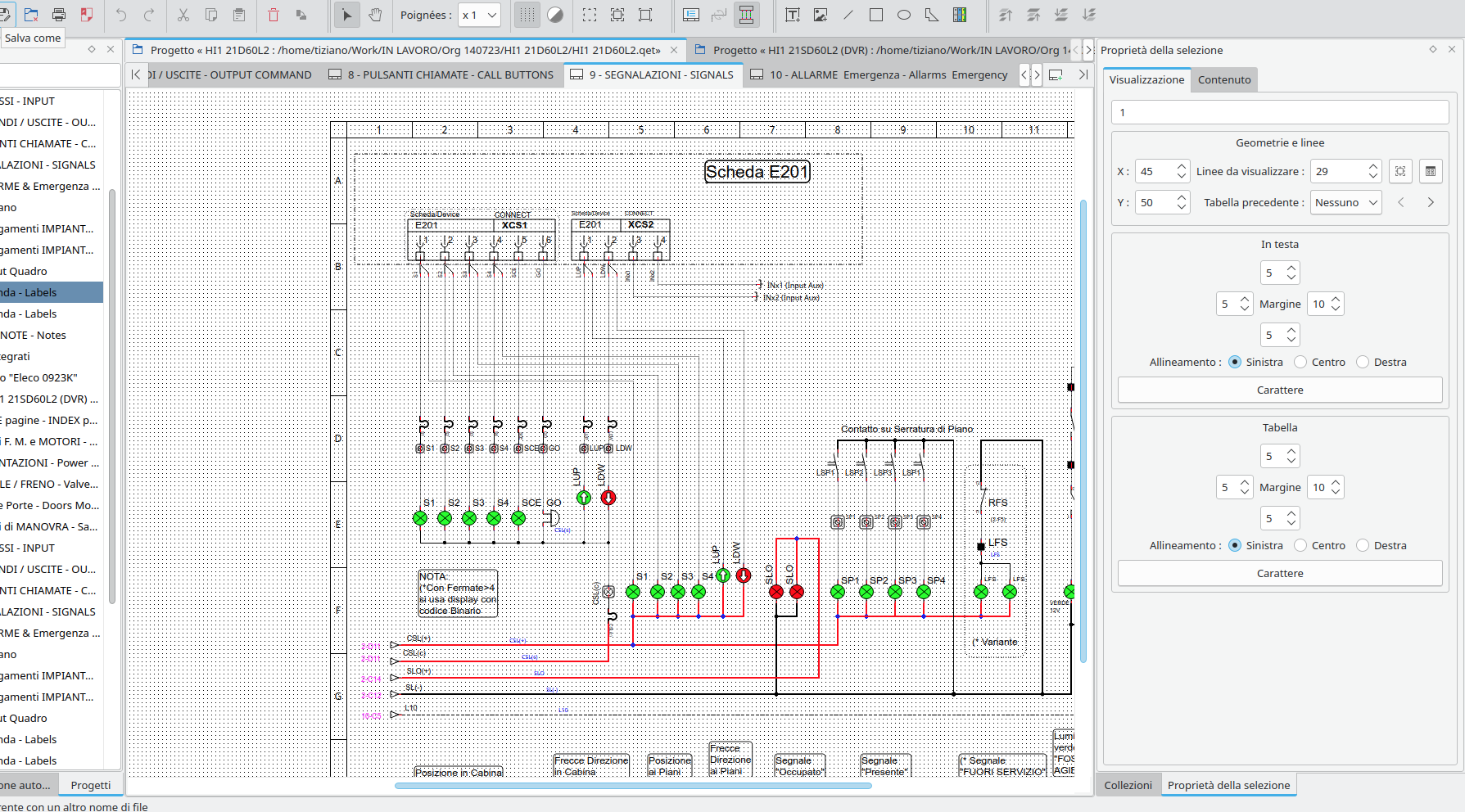1465x812 pixels.
Task: Select the add text field tool
Action: tap(792, 15)
